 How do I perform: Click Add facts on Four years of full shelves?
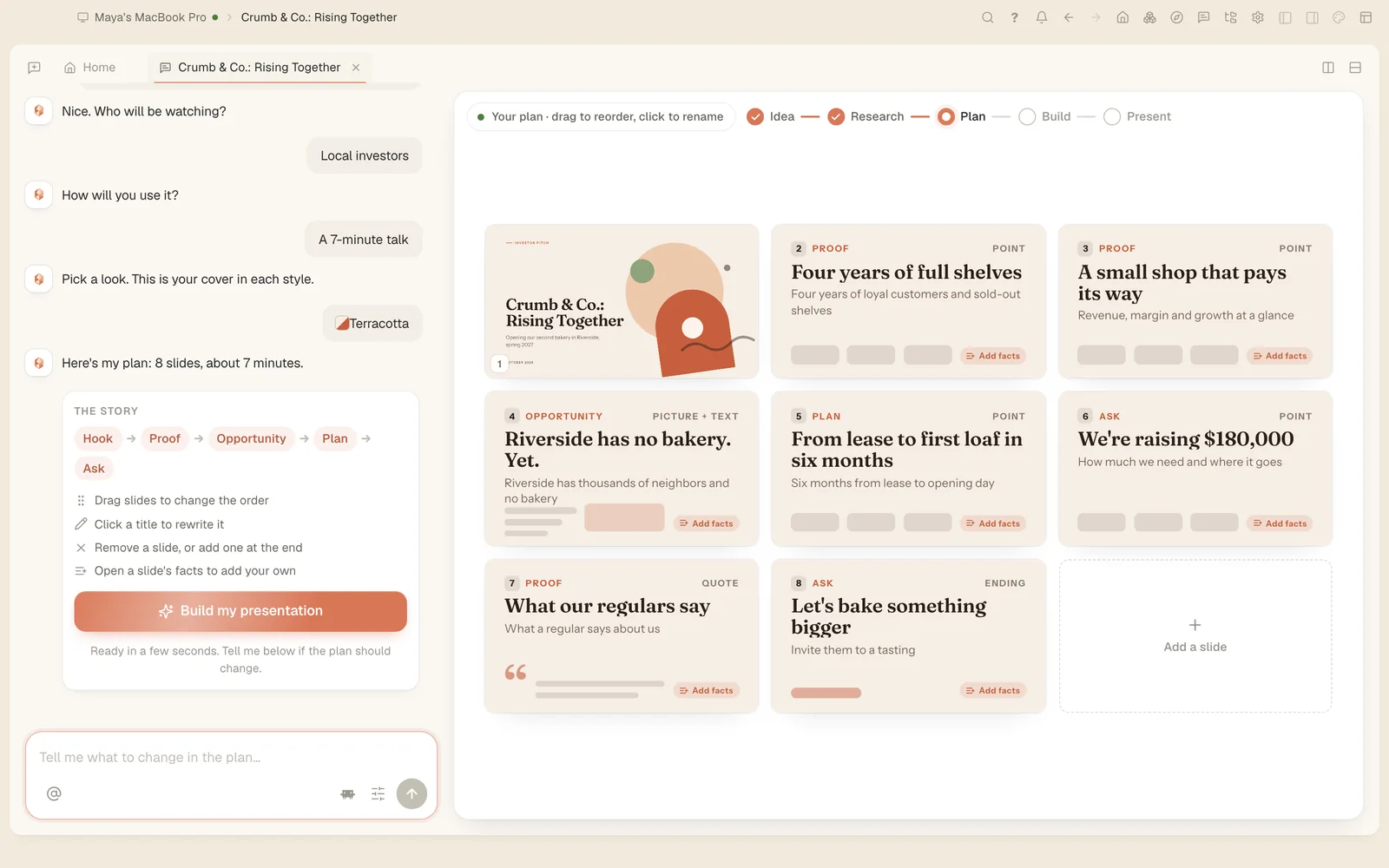993,356
